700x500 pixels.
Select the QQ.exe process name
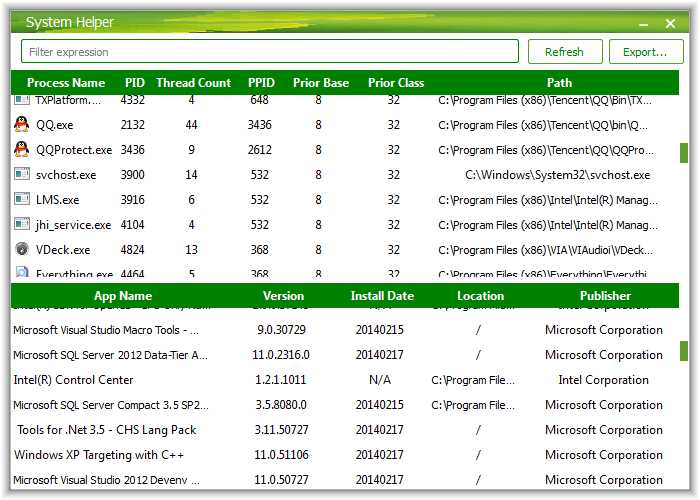tap(54, 125)
